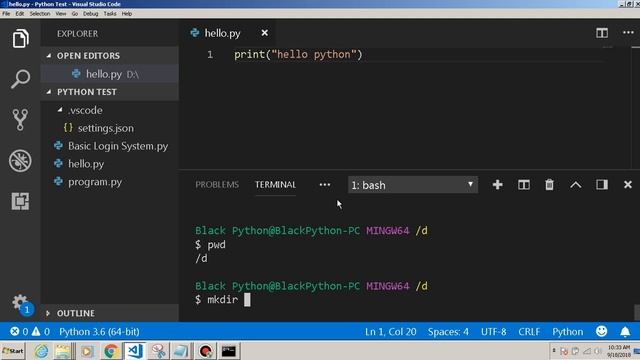Viewport: 640px width, 360px height.
Task: Click the terminal mkdir command line
Action: (222, 300)
